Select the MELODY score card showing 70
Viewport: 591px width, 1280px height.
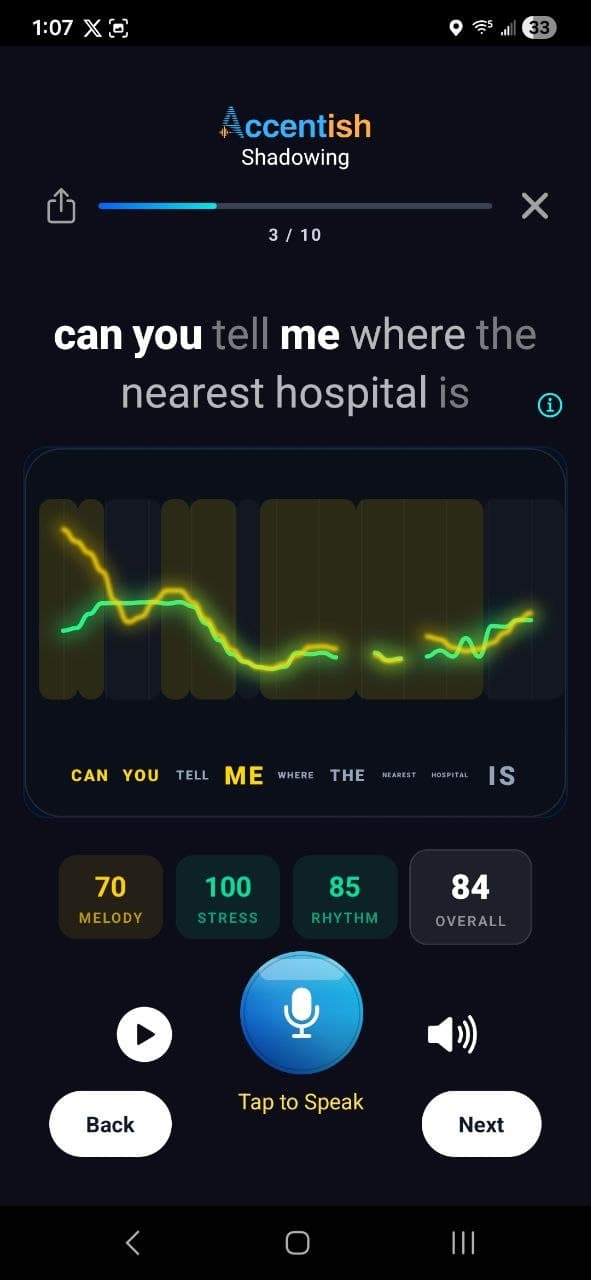tap(110, 897)
